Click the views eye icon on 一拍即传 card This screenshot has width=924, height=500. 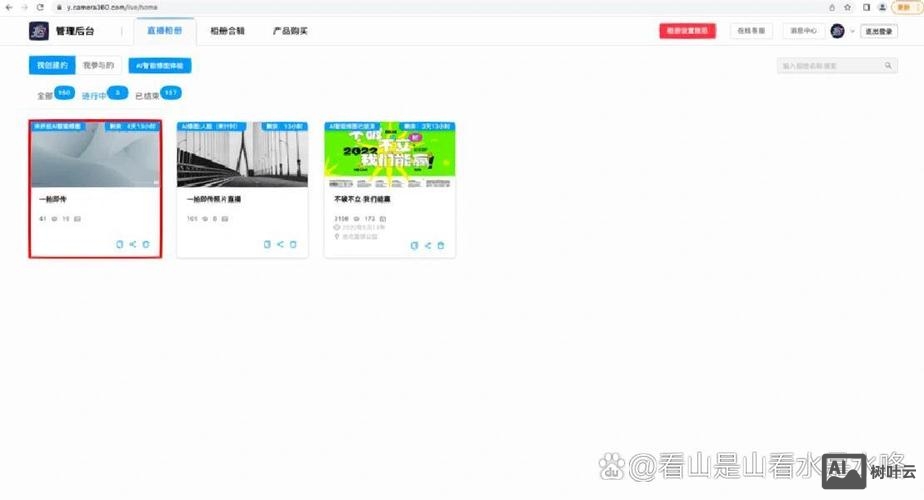click(x=54, y=219)
